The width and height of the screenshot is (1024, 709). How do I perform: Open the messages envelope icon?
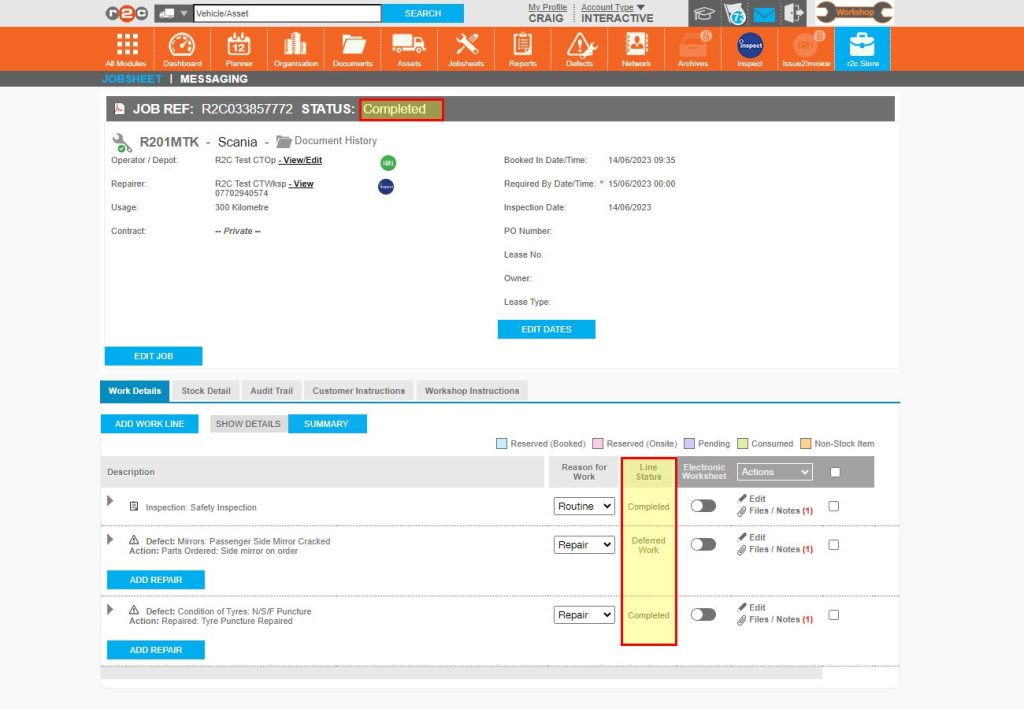tap(764, 13)
